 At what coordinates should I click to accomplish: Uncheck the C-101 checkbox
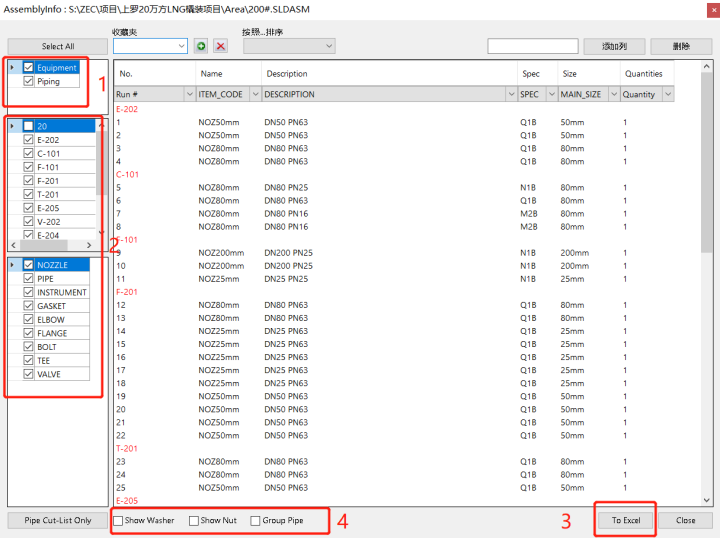pyautogui.click(x=28, y=153)
